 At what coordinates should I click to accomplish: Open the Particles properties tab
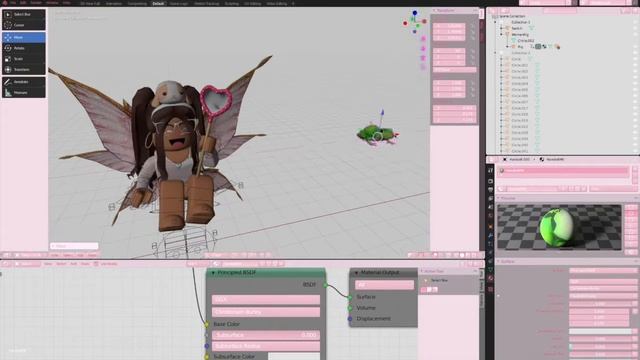tap(490, 244)
